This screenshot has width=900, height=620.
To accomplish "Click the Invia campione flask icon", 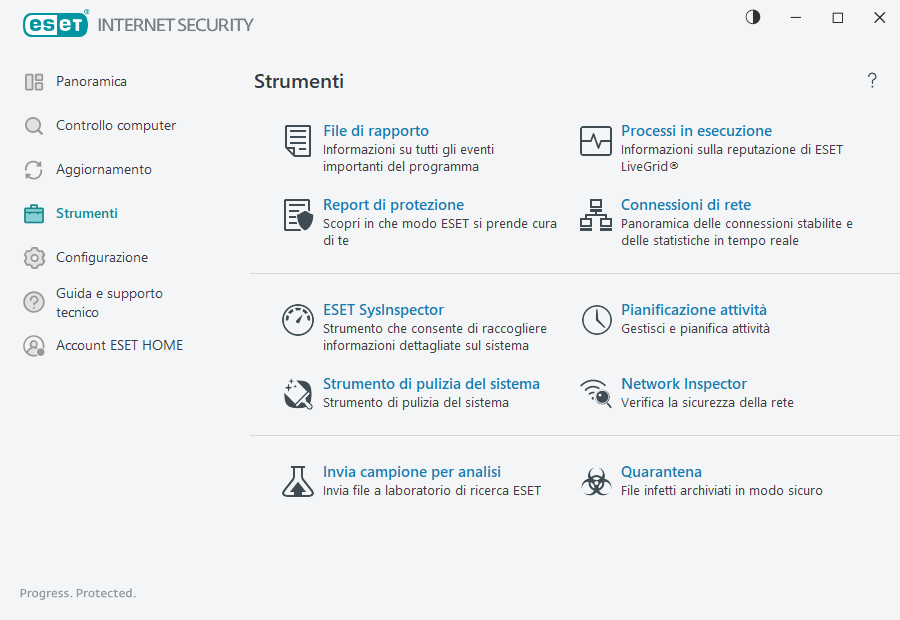I will pyautogui.click(x=297, y=482).
